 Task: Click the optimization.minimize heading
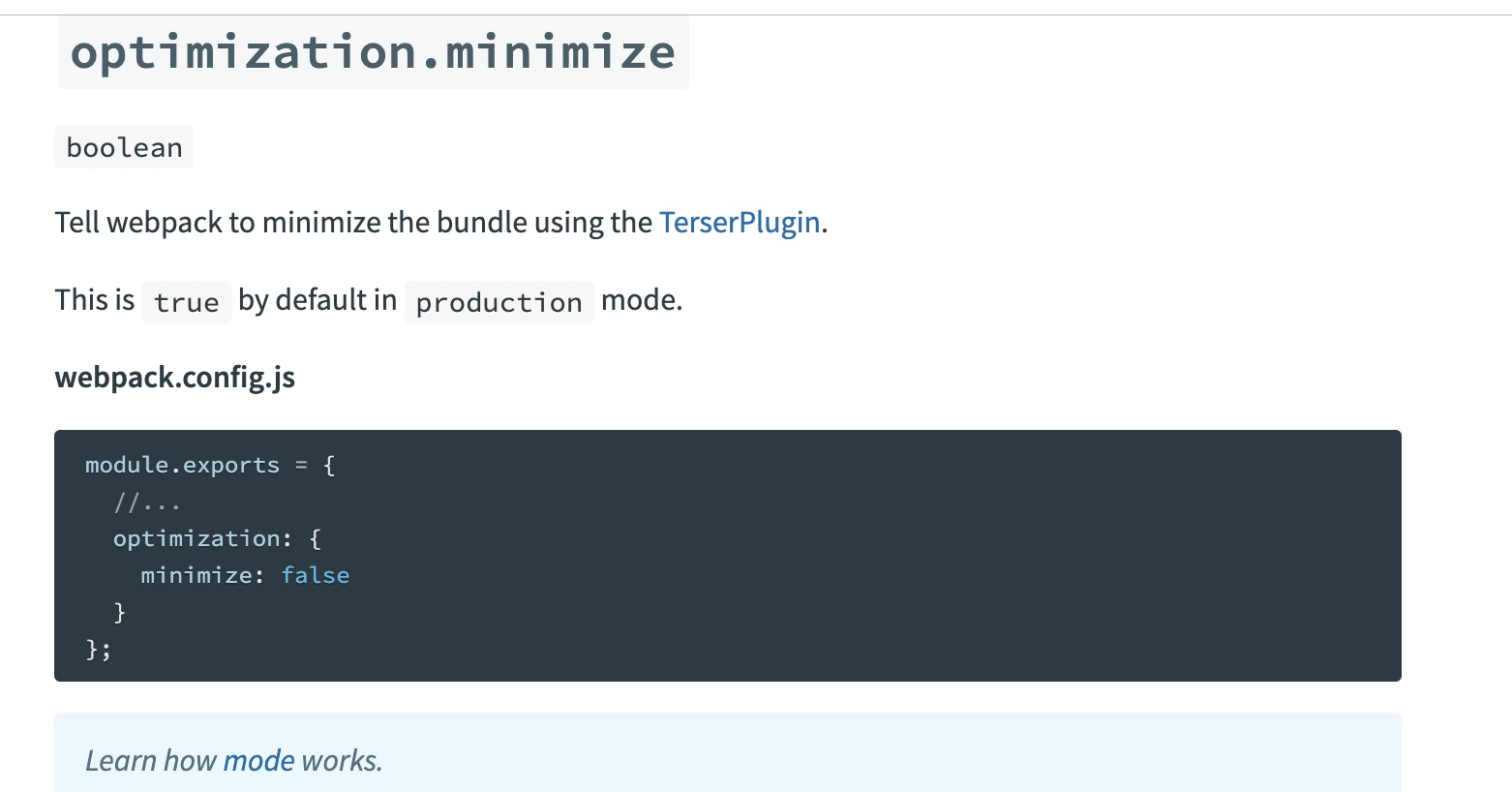point(373,52)
